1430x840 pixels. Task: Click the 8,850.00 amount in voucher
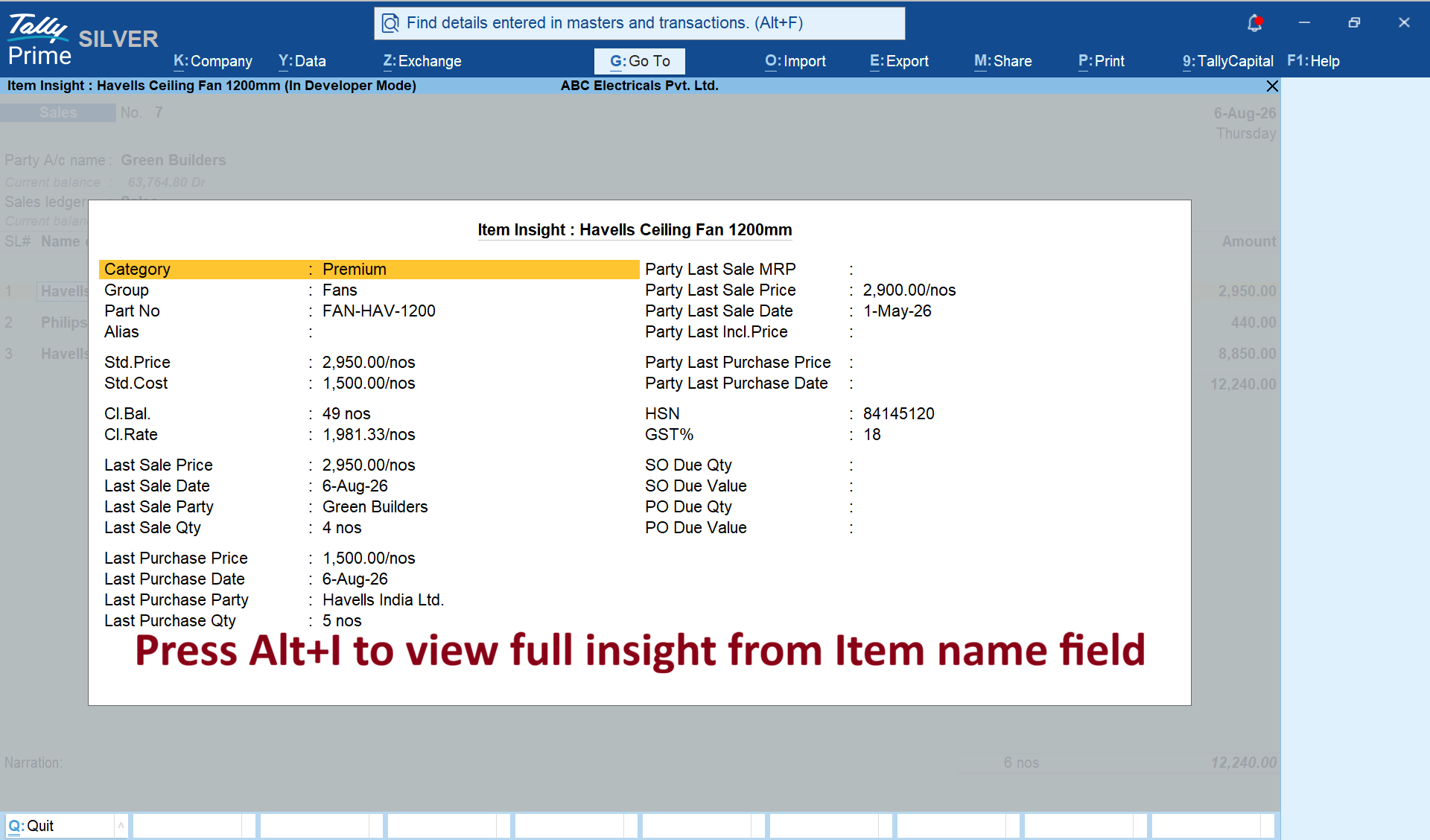[1248, 354]
